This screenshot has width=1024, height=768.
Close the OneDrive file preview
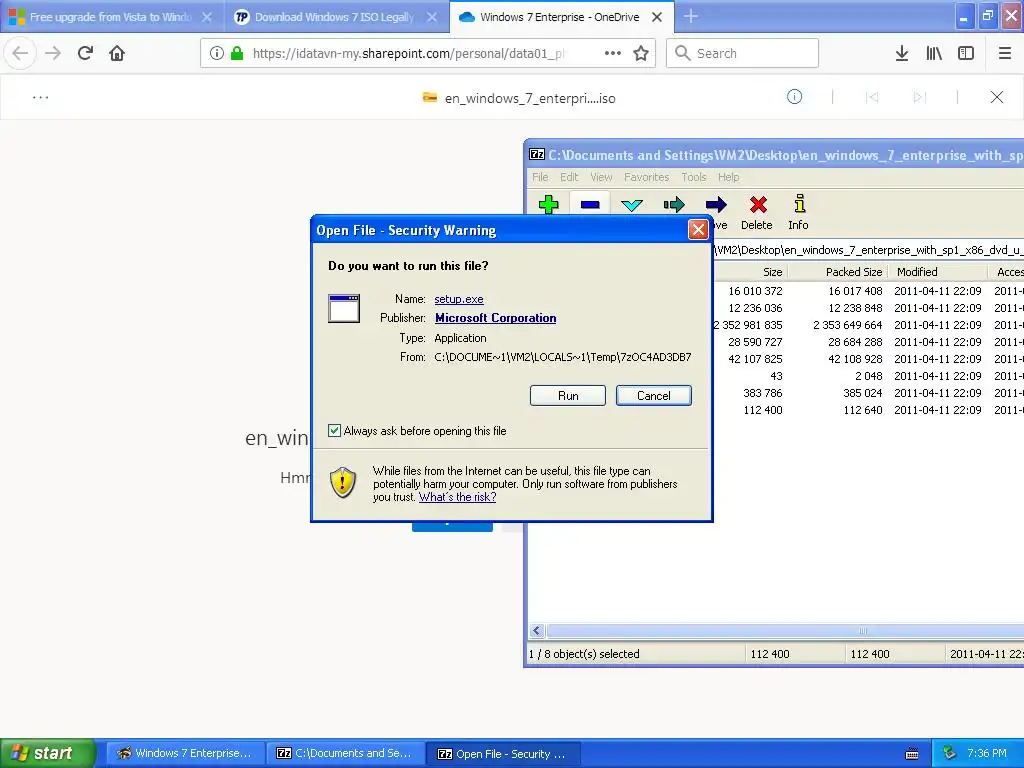(x=997, y=97)
